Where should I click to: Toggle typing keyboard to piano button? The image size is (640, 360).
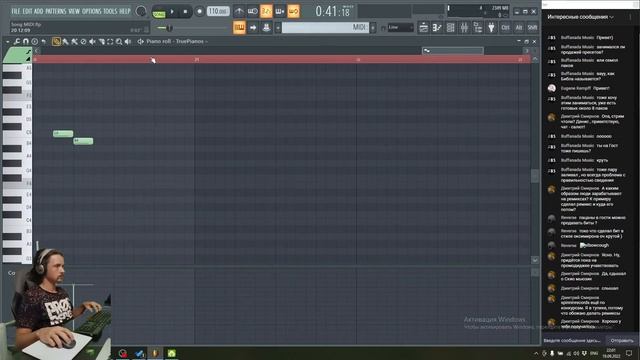239,27
